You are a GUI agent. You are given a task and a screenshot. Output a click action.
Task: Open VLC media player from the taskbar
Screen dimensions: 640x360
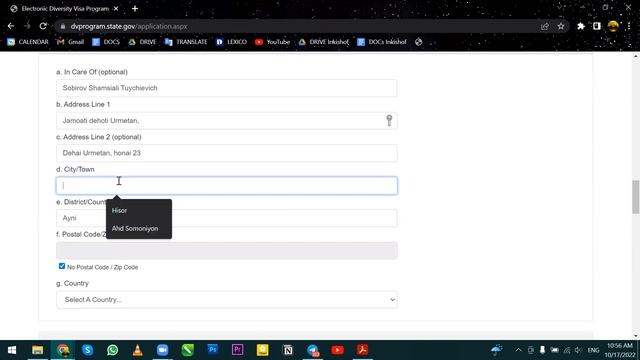pos(138,350)
